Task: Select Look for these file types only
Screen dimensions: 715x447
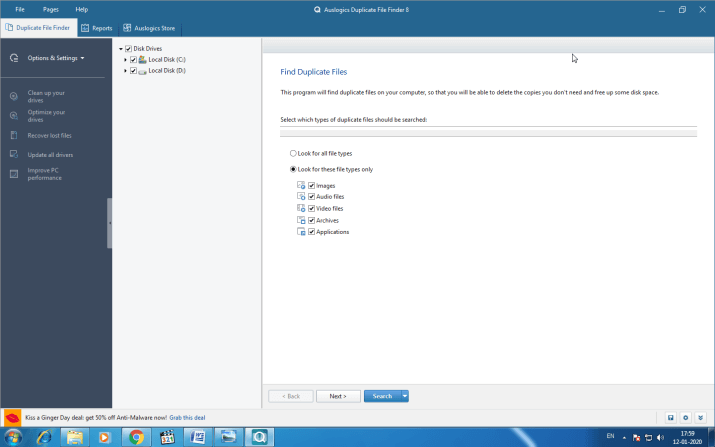Action: [293, 169]
